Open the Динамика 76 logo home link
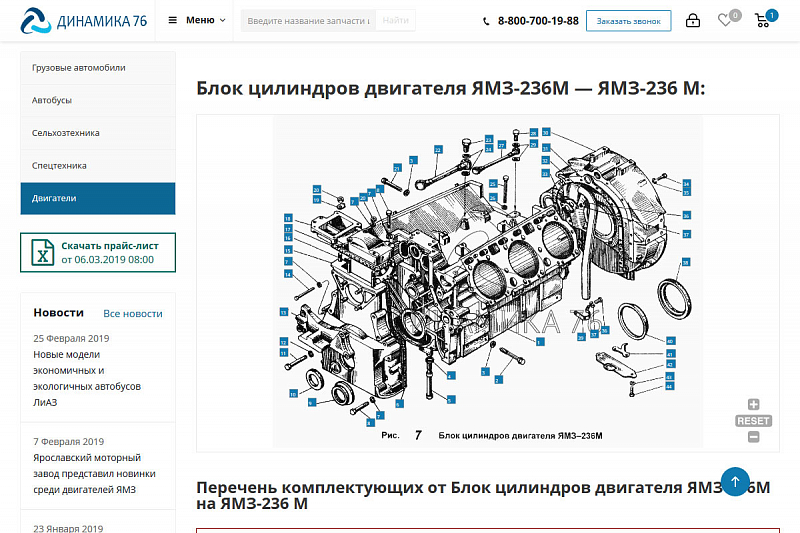 pos(84,20)
